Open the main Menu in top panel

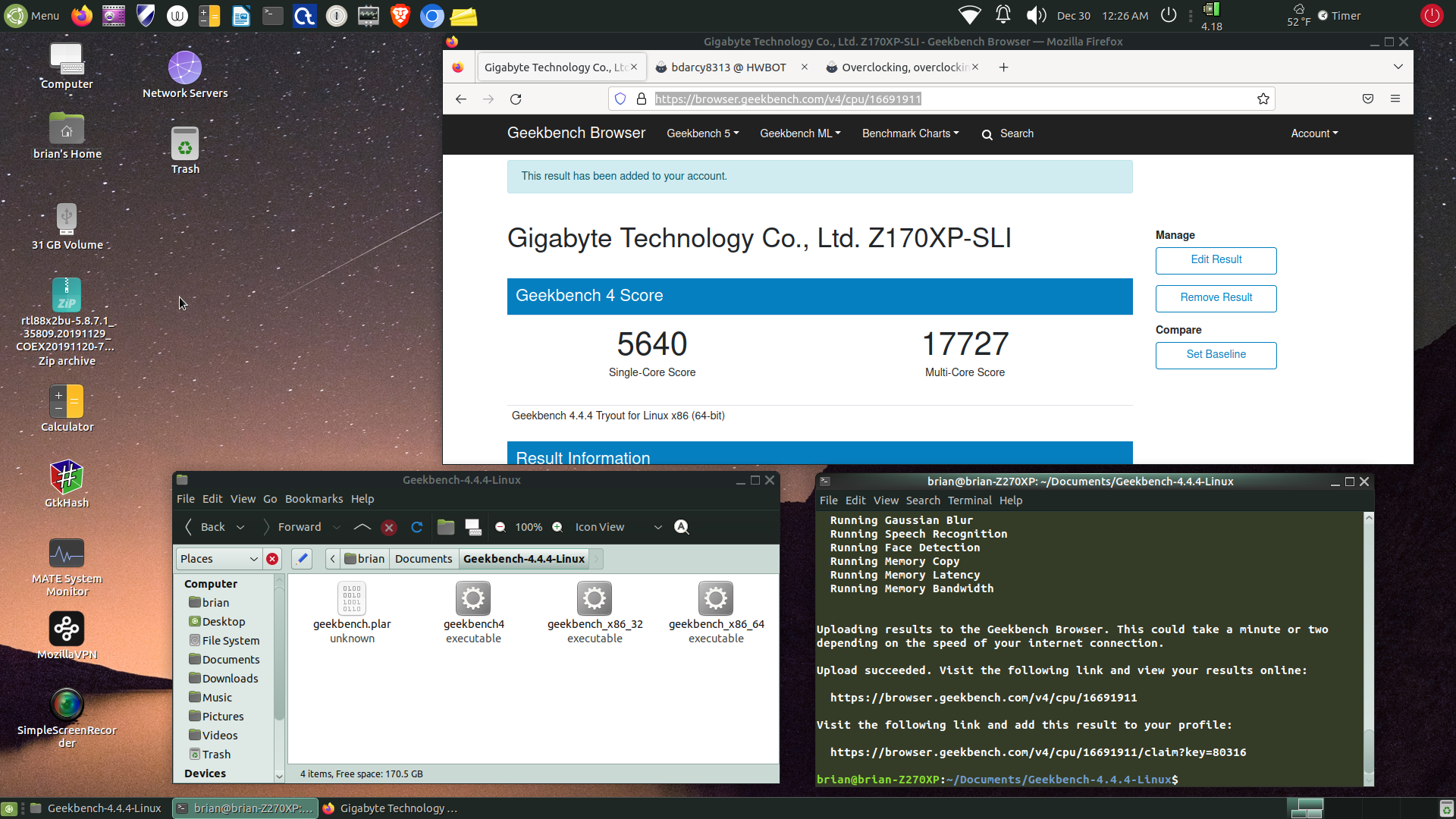pyautogui.click(x=31, y=15)
